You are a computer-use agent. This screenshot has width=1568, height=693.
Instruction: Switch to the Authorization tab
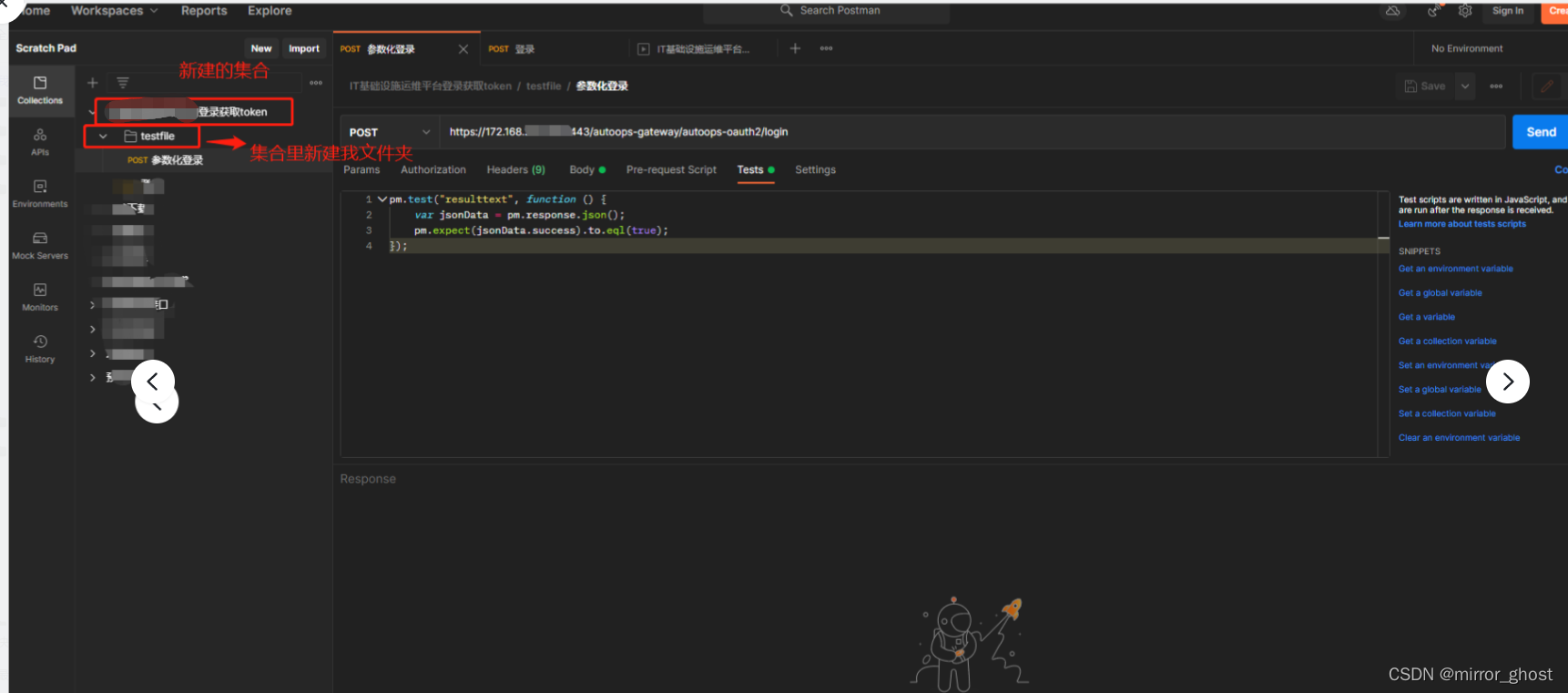pyautogui.click(x=433, y=170)
